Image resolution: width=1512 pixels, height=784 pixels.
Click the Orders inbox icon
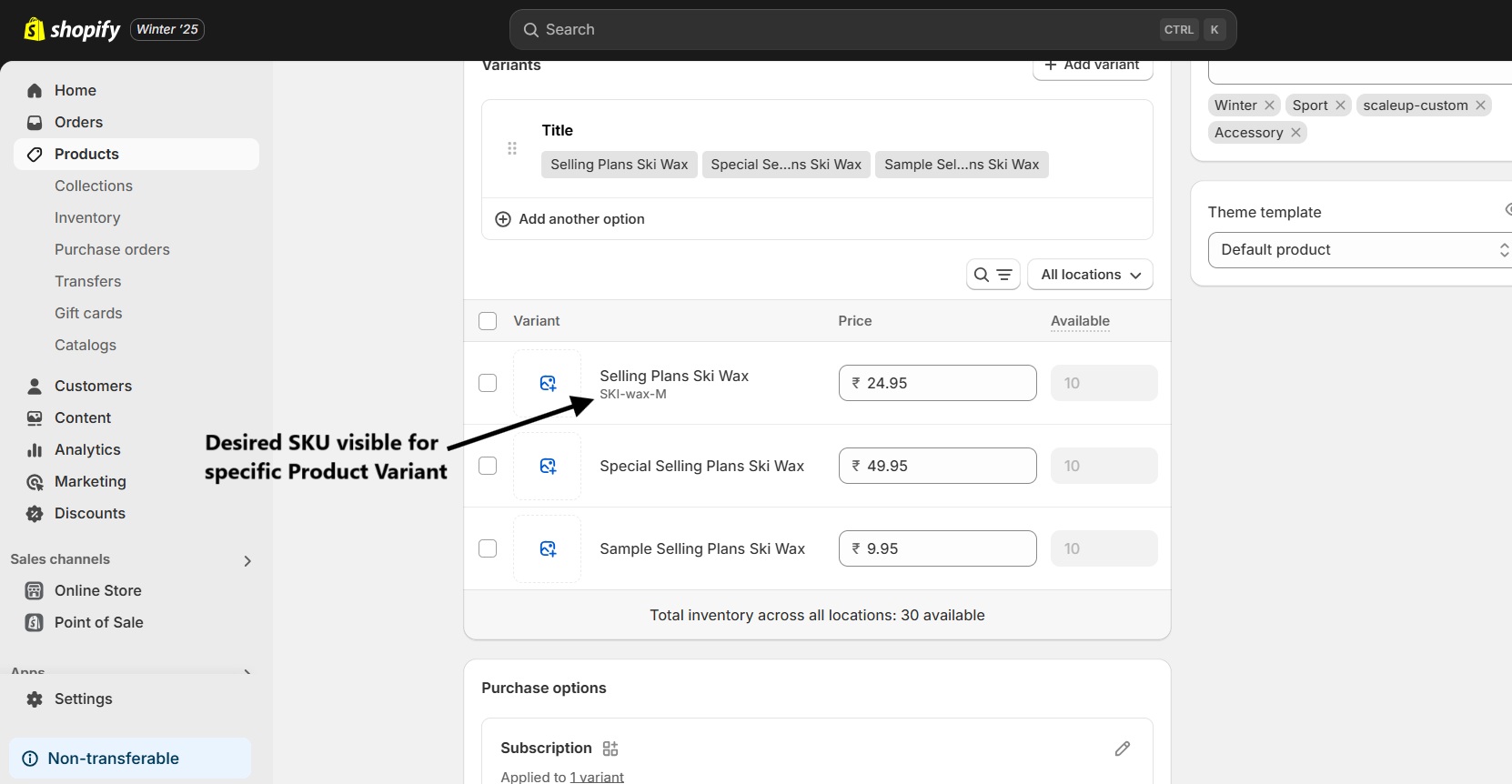point(35,122)
